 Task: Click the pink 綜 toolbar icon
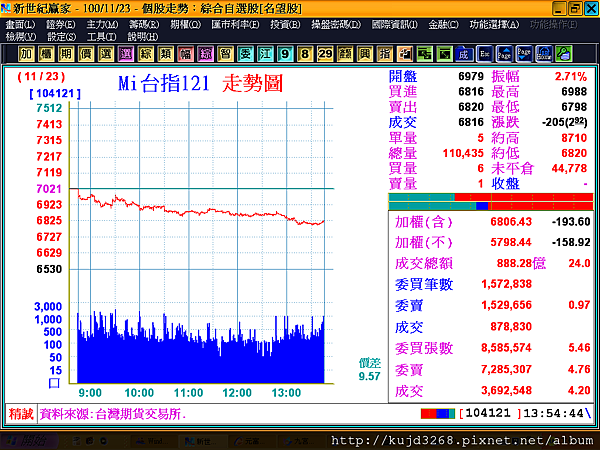[205, 54]
